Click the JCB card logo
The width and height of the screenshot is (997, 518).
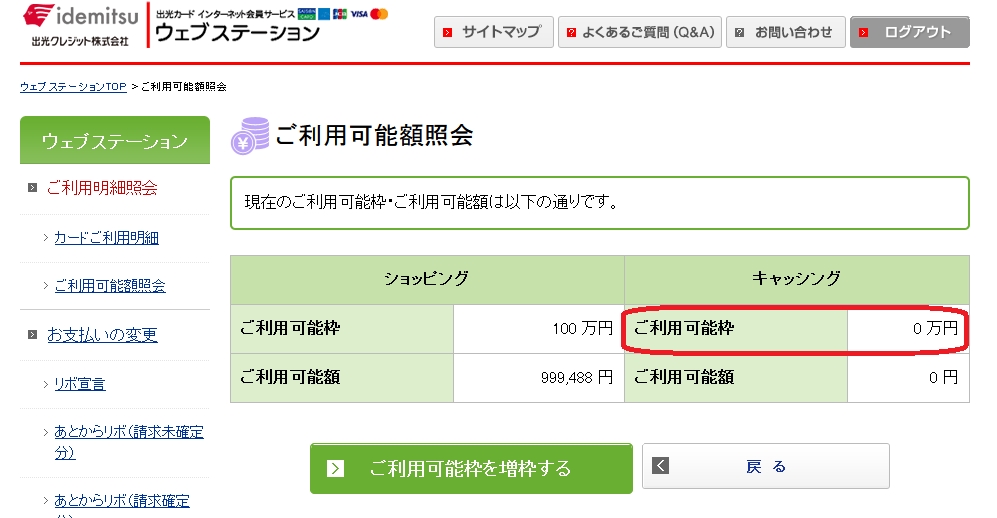click(x=340, y=14)
